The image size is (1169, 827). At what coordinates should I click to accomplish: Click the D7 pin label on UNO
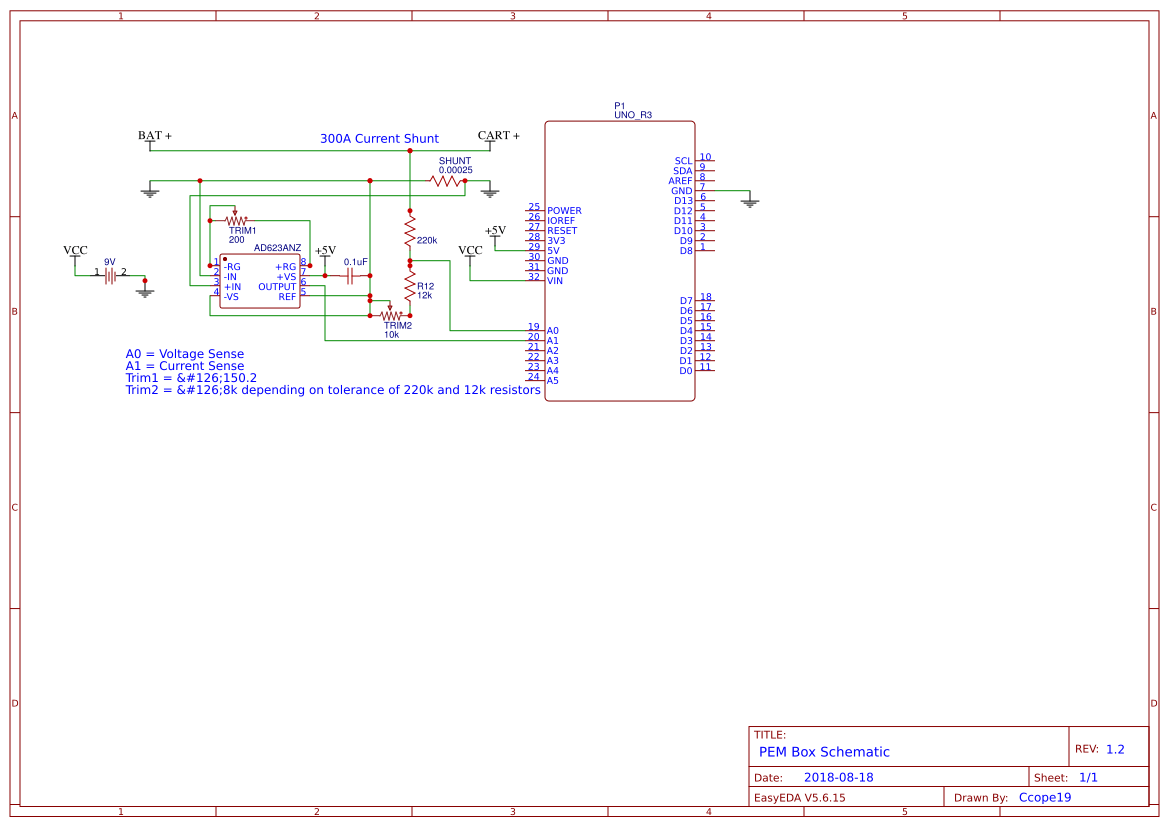[686, 301]
